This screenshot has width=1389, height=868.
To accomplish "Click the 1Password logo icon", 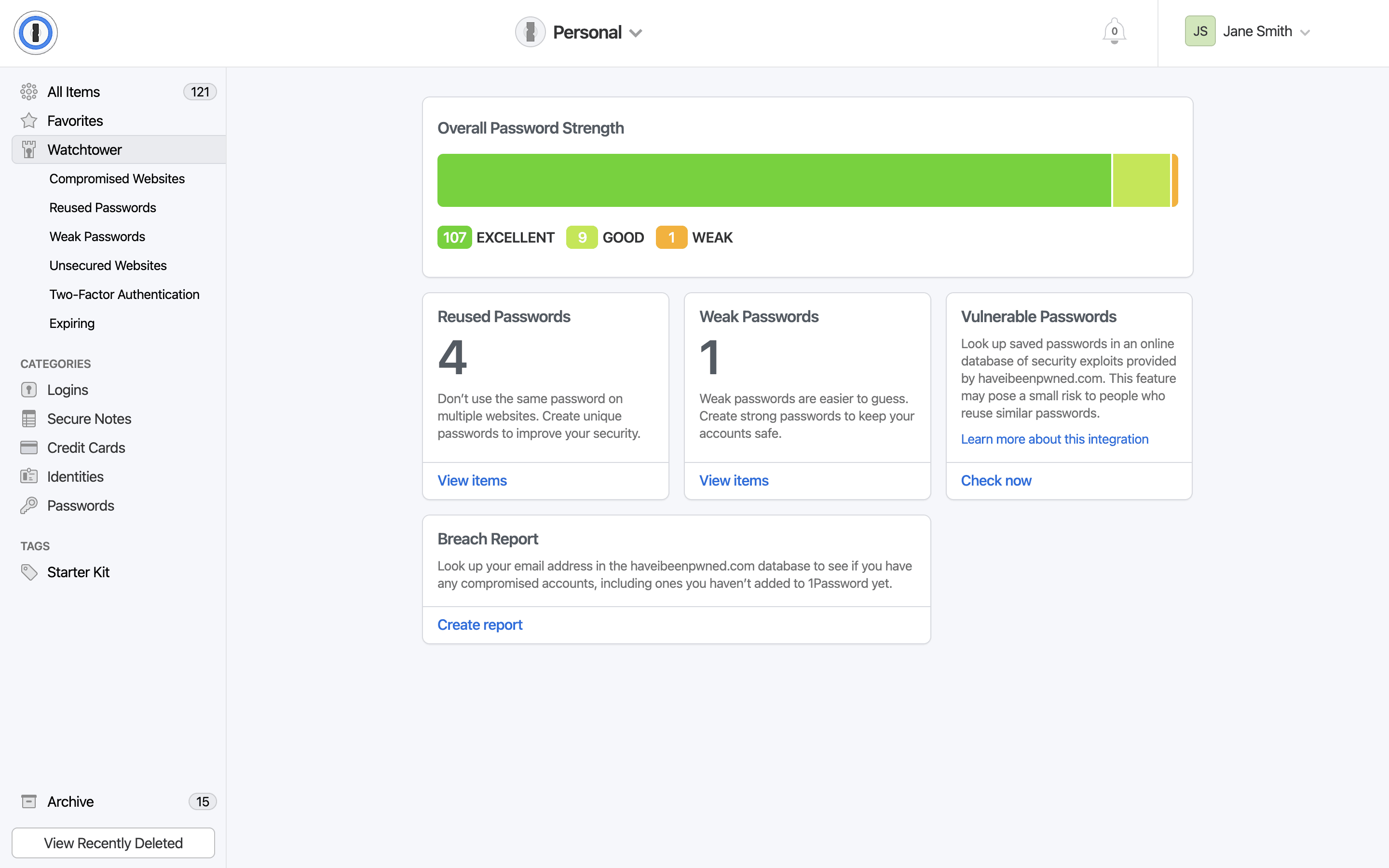I will point(35,32).
